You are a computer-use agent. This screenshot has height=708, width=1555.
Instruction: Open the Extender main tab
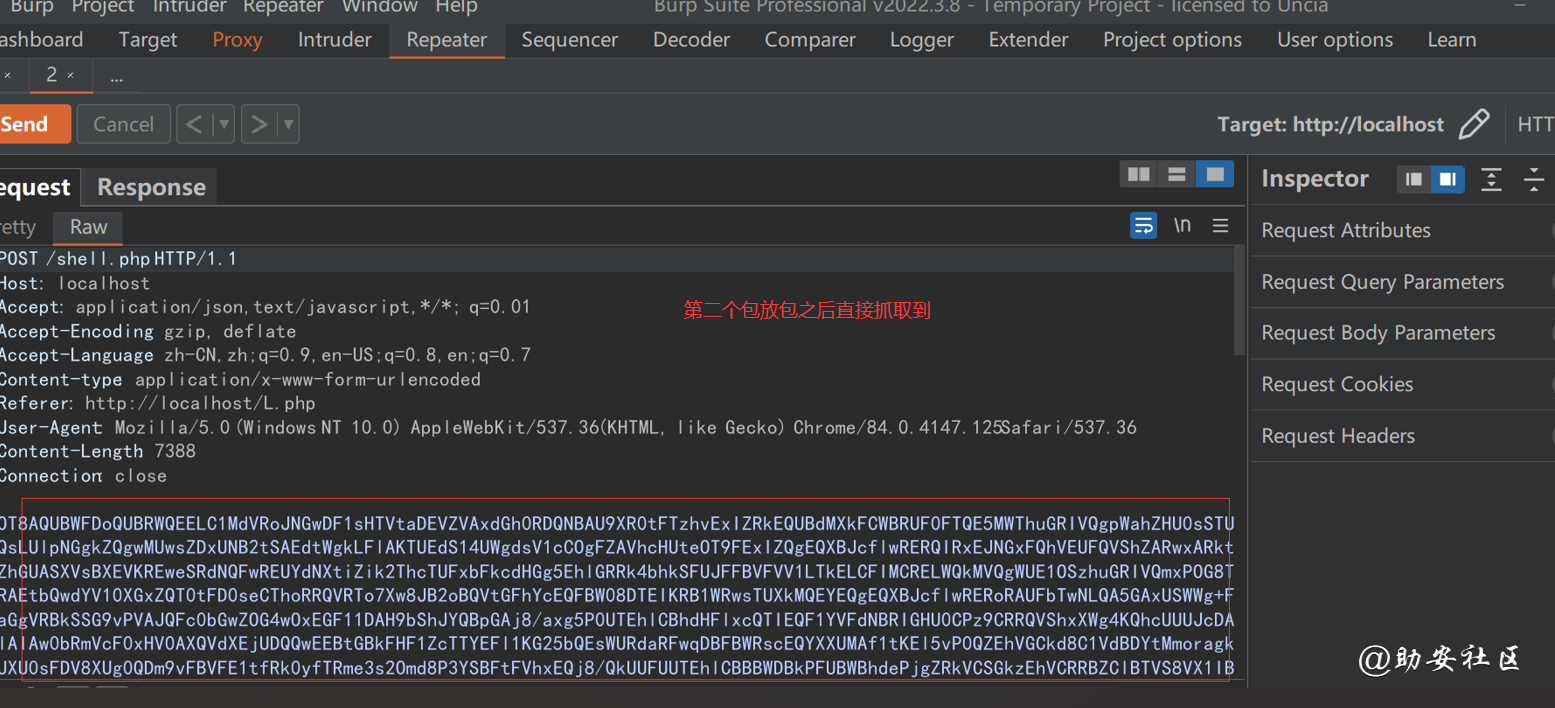click(x=1028, y=40)
